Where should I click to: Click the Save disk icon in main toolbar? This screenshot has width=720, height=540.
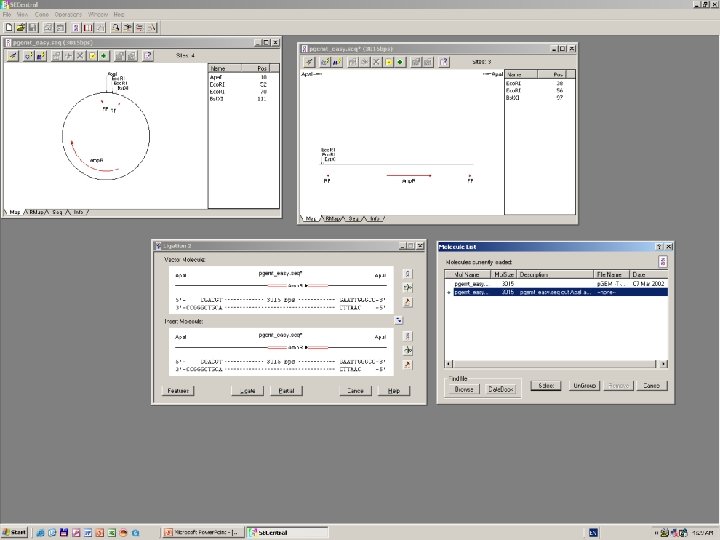coord(31,28)
